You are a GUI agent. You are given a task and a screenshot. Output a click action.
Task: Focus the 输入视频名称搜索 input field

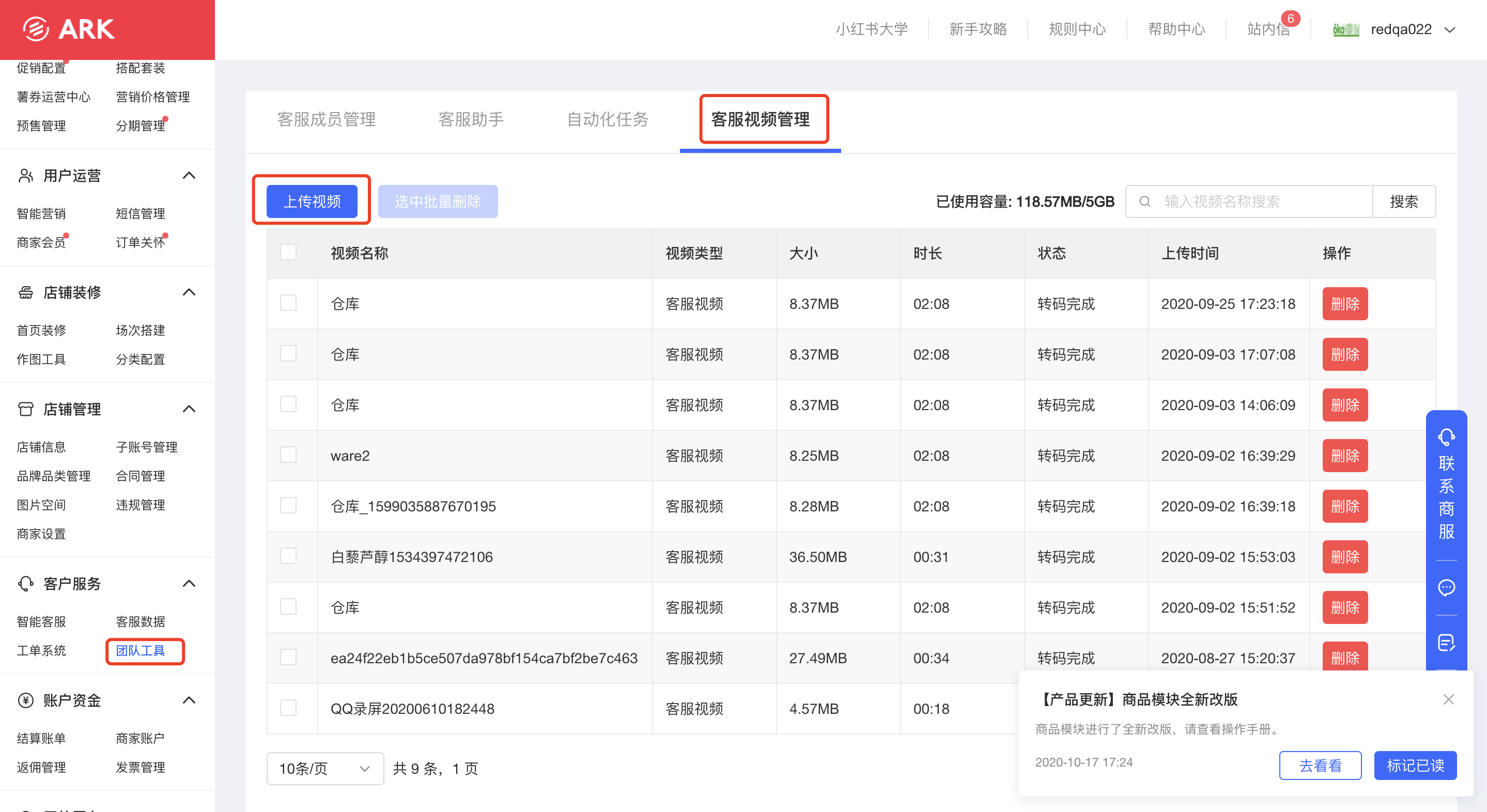(x=1249, y=201)
